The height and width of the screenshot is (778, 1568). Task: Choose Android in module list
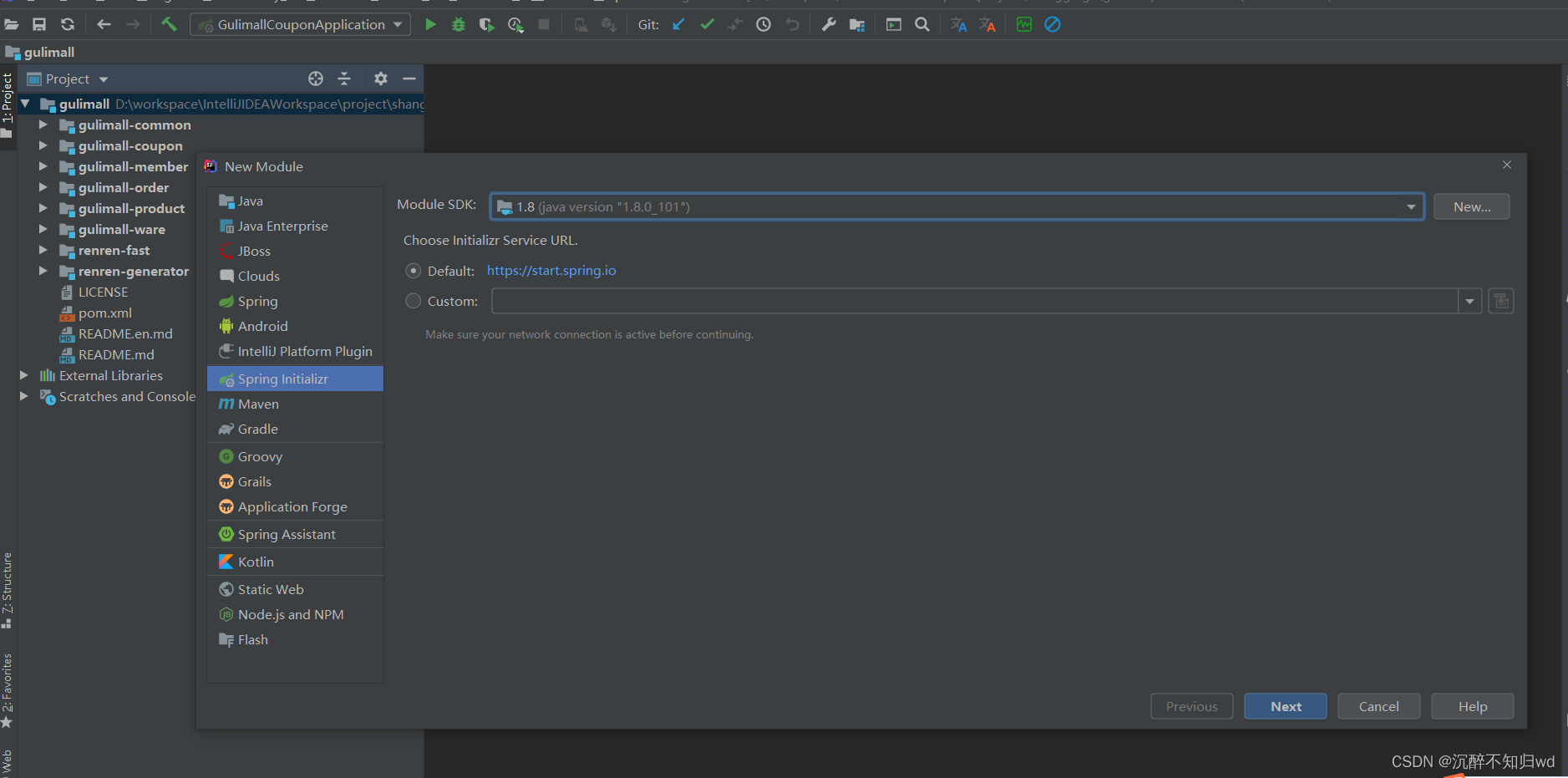295,326
